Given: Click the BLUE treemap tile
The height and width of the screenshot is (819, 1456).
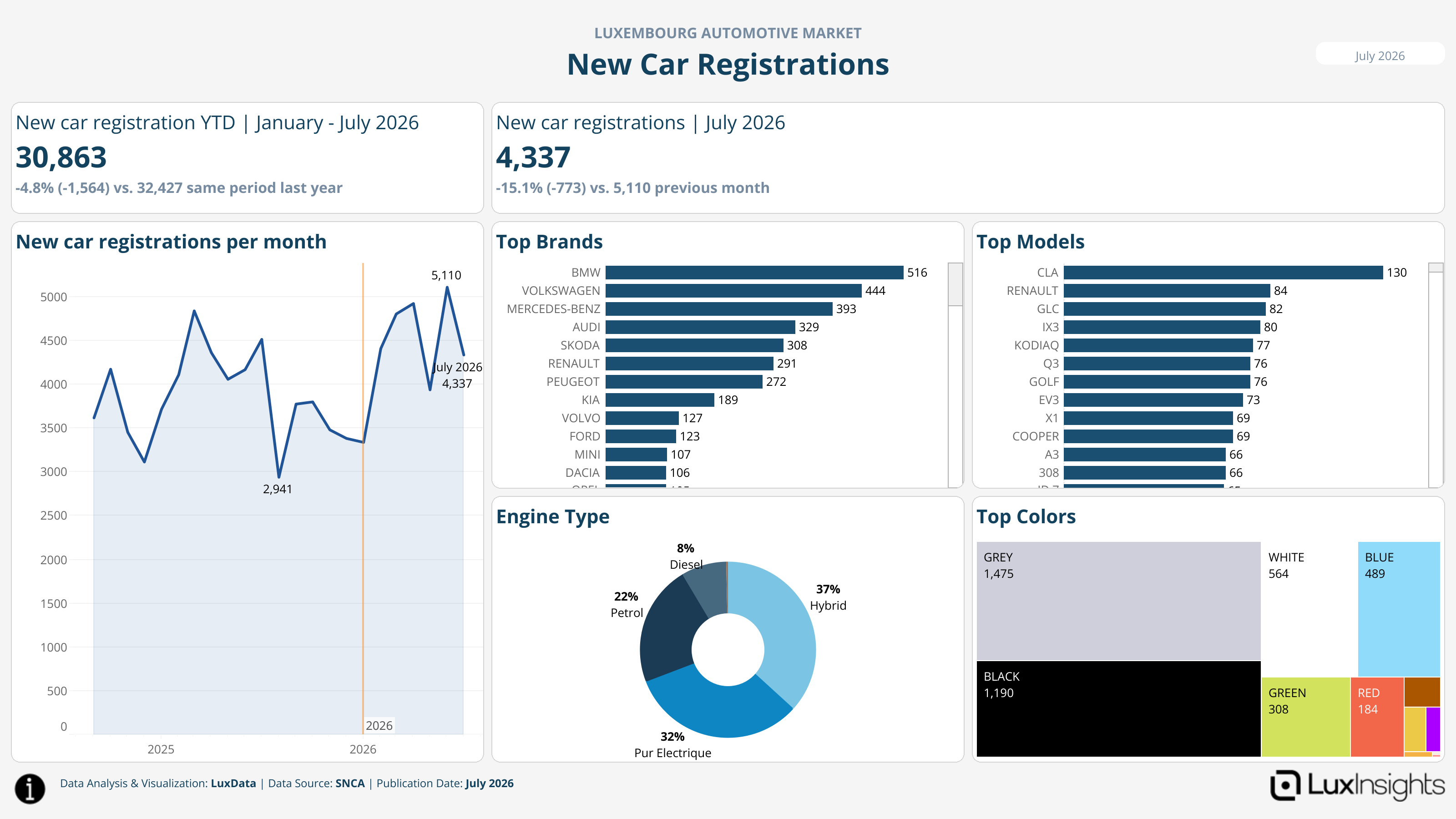Looking at the screenshot, I should 1399,609.
